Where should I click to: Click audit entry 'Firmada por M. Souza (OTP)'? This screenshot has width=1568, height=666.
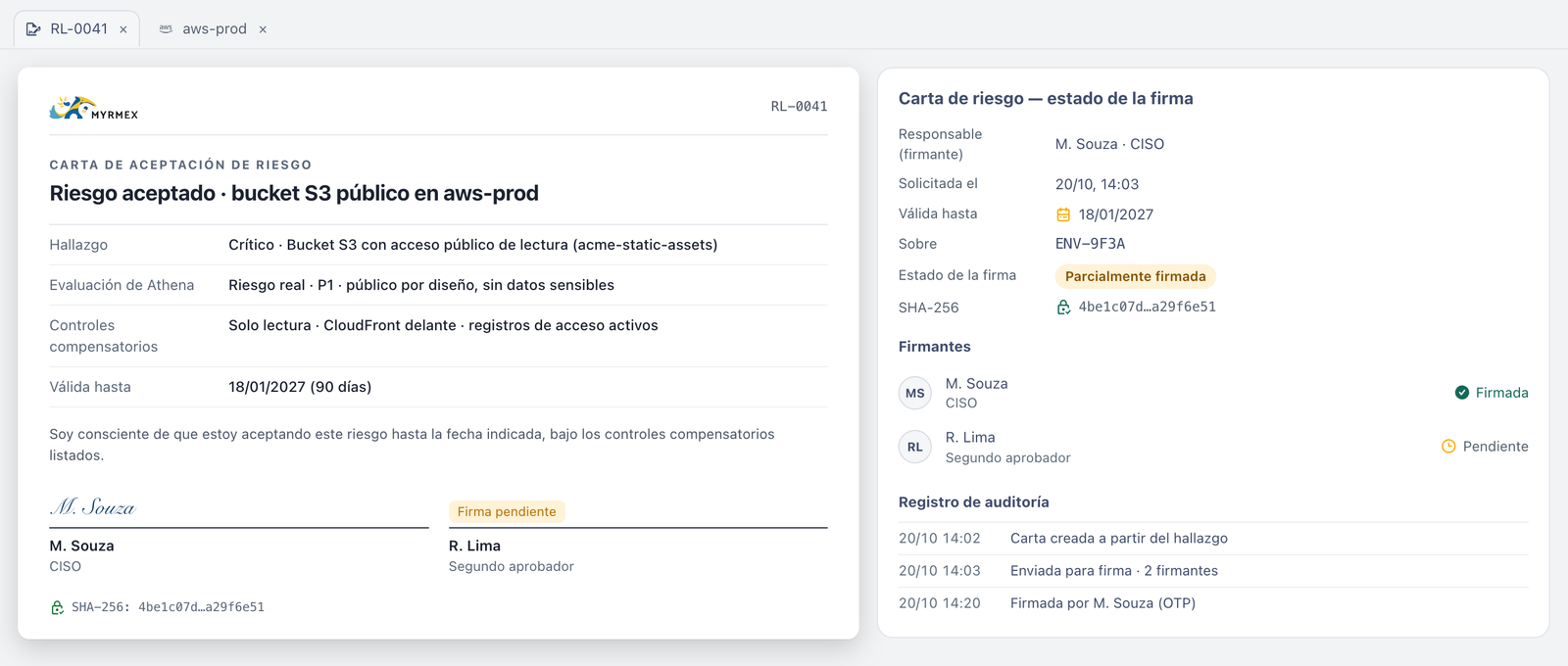click(x=1102, y=603)
